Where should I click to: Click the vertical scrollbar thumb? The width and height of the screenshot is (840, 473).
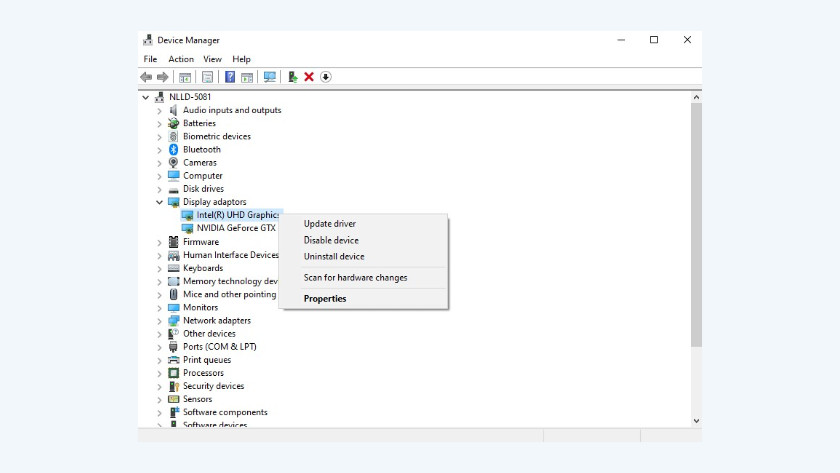click(x=696, y=225)
